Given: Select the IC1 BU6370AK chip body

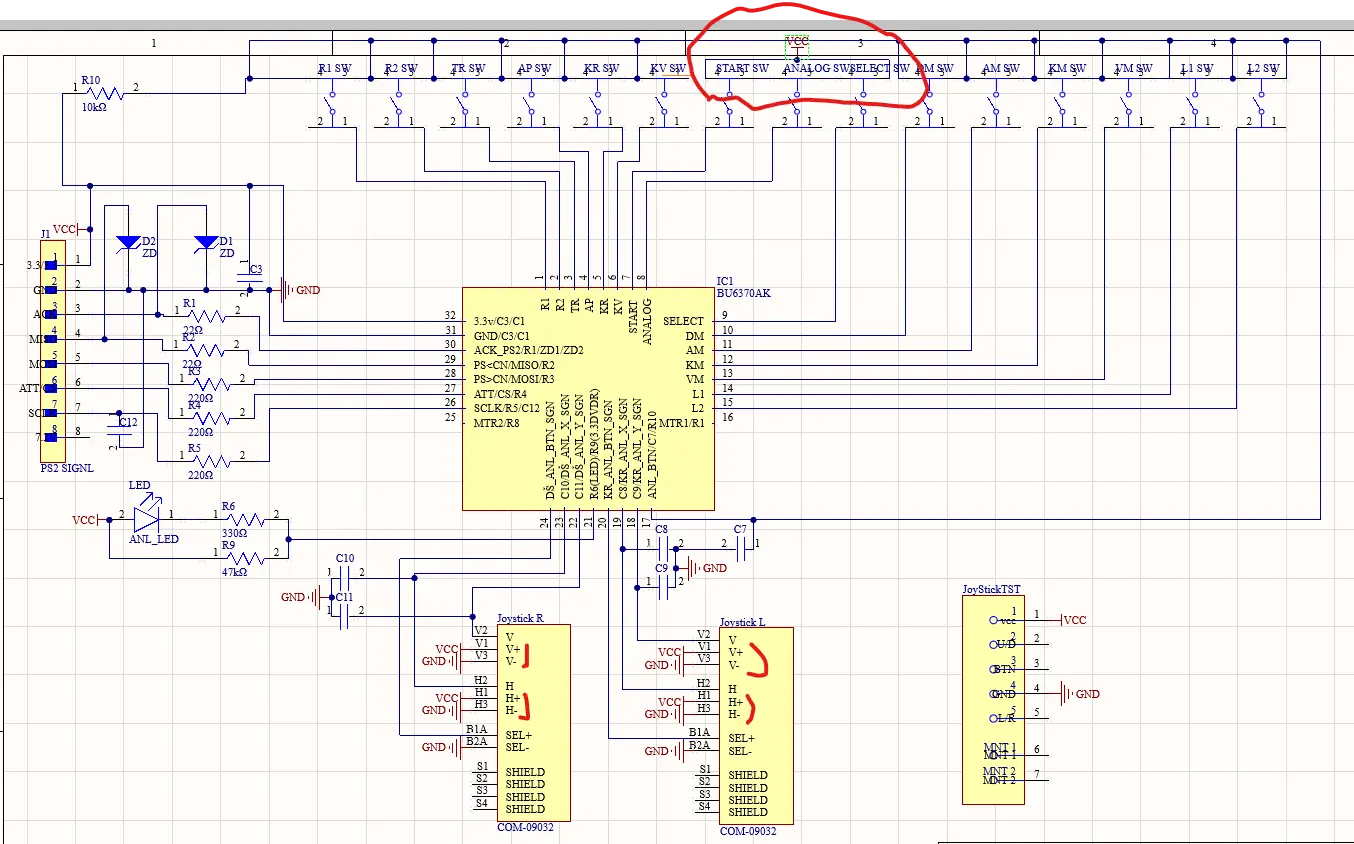Looking at the screenshot, I should click(x=588, y=398).
